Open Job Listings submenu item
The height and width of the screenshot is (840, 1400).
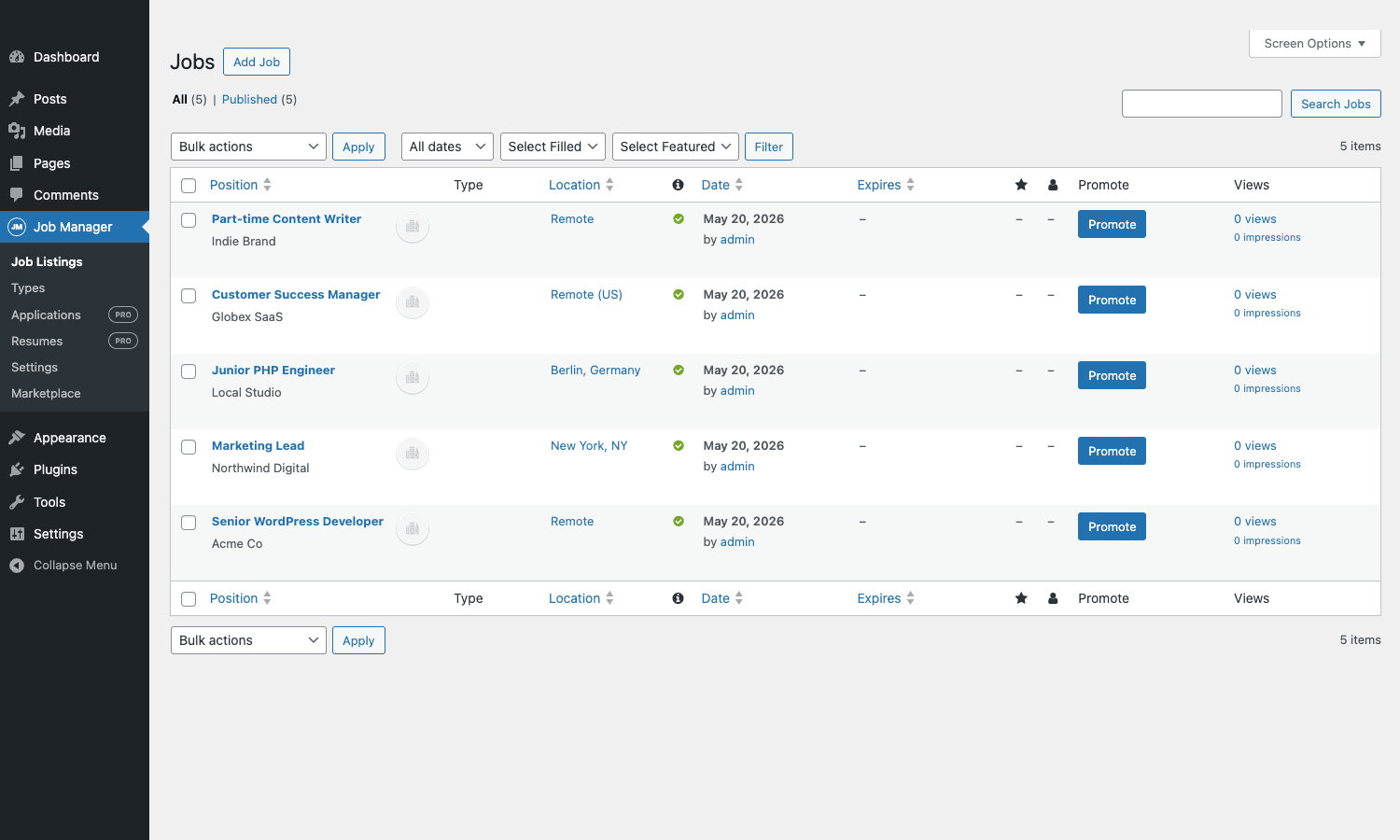(x=47, y=262)
